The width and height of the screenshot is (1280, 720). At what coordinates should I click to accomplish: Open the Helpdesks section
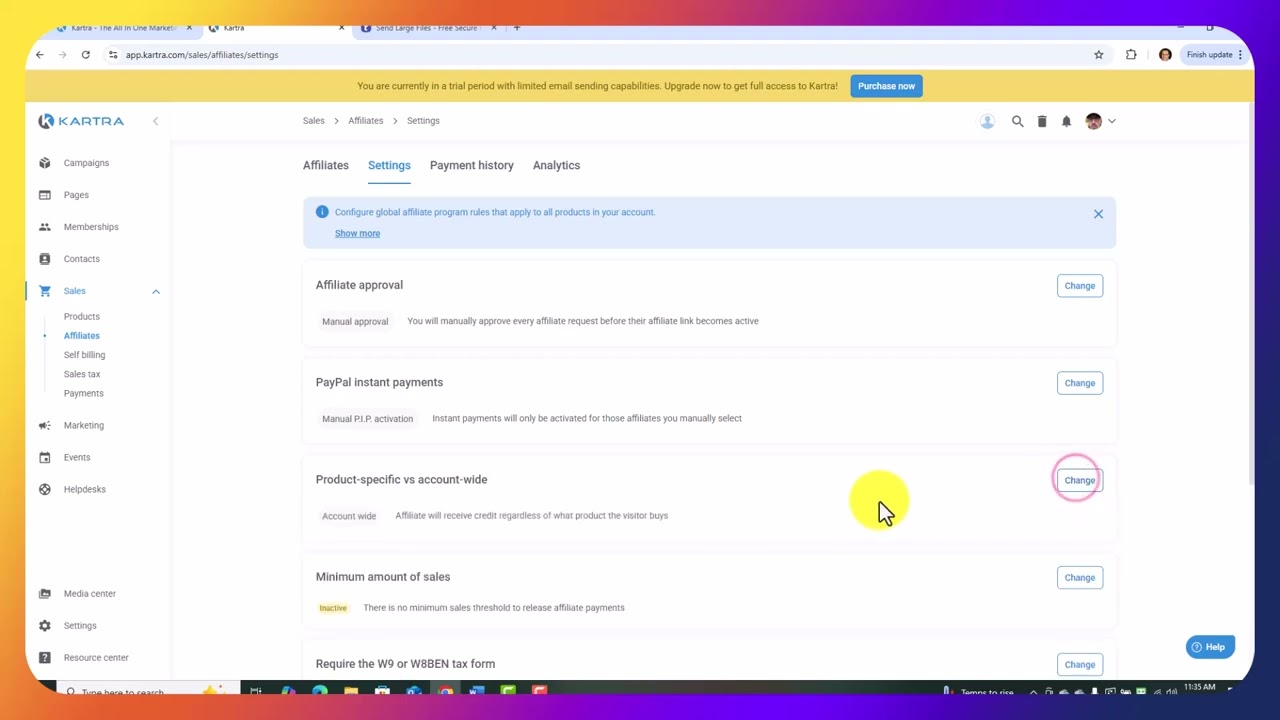click(84, 489)
